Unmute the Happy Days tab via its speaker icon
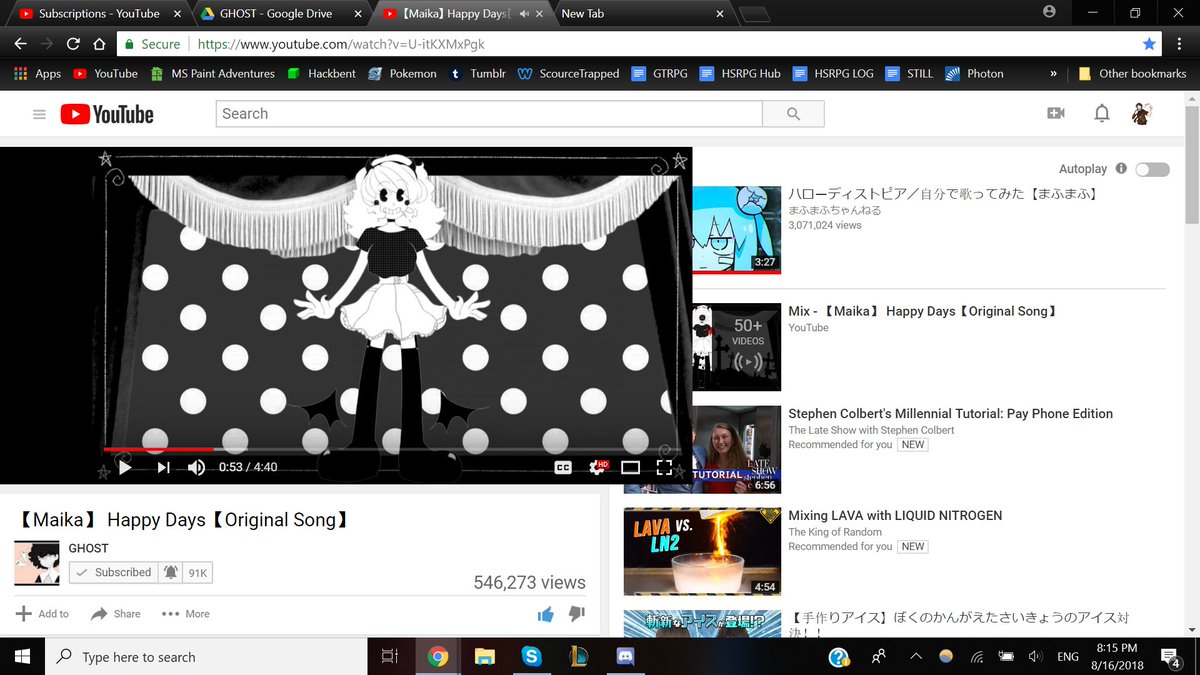 point(525,14)
